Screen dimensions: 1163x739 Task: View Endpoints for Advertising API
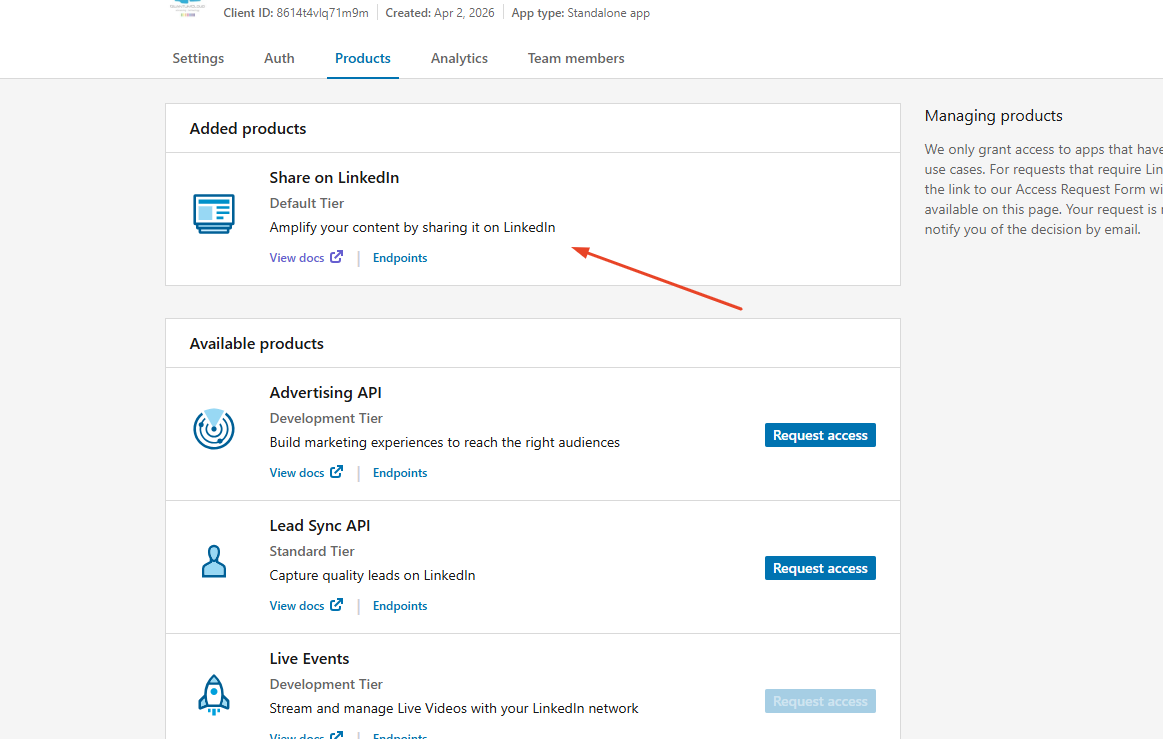click(x=400, y=473)
